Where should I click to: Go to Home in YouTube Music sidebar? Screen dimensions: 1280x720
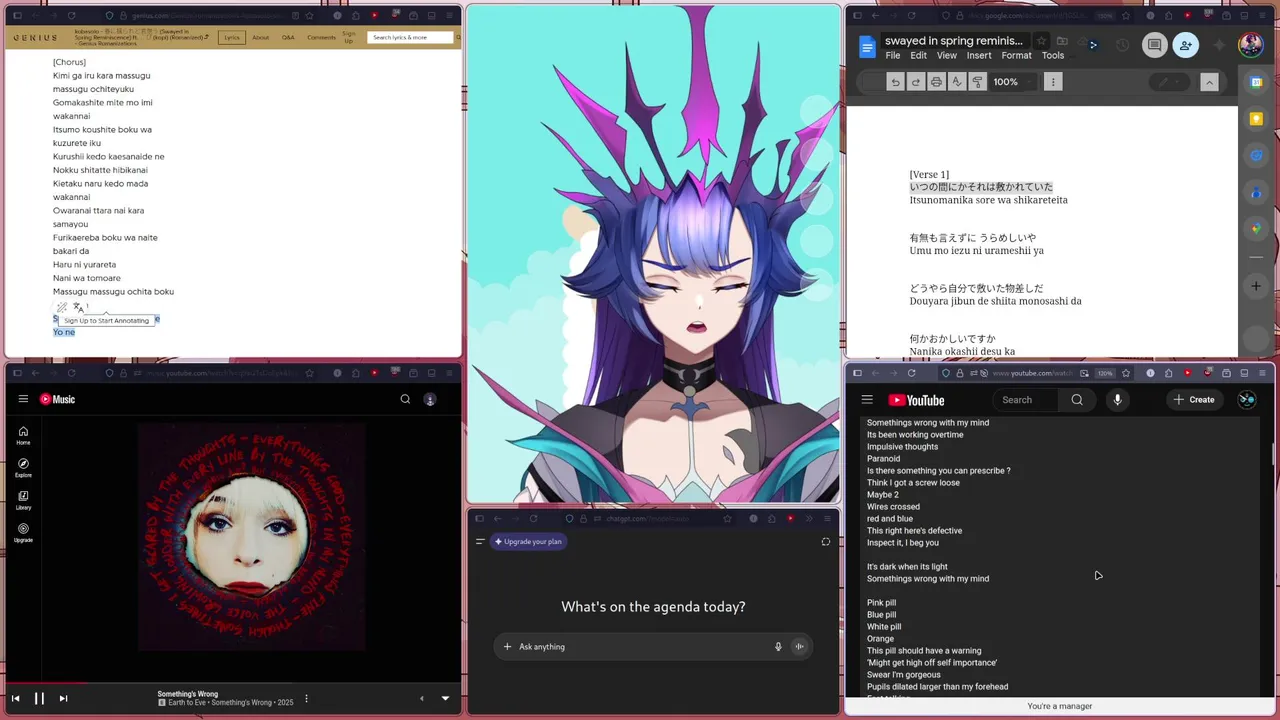pos(23,435)
